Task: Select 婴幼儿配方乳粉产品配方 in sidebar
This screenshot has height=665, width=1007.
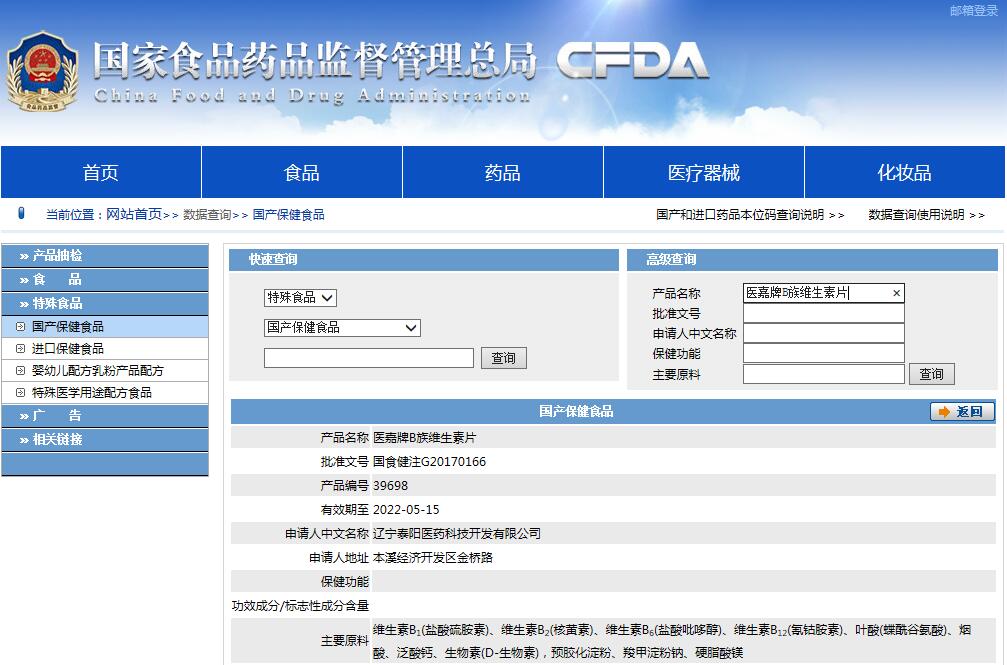Action: pos(97,371)
